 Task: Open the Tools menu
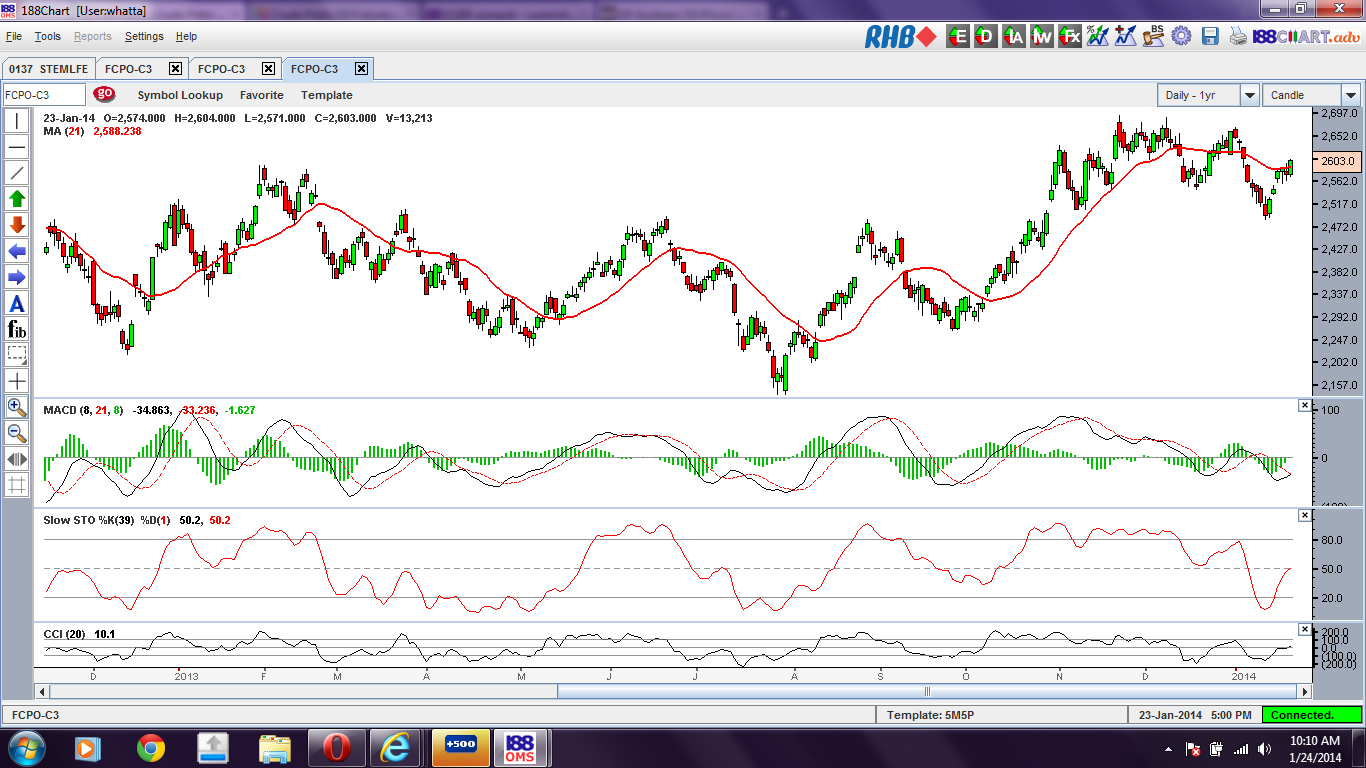click(x=47, y=36)
